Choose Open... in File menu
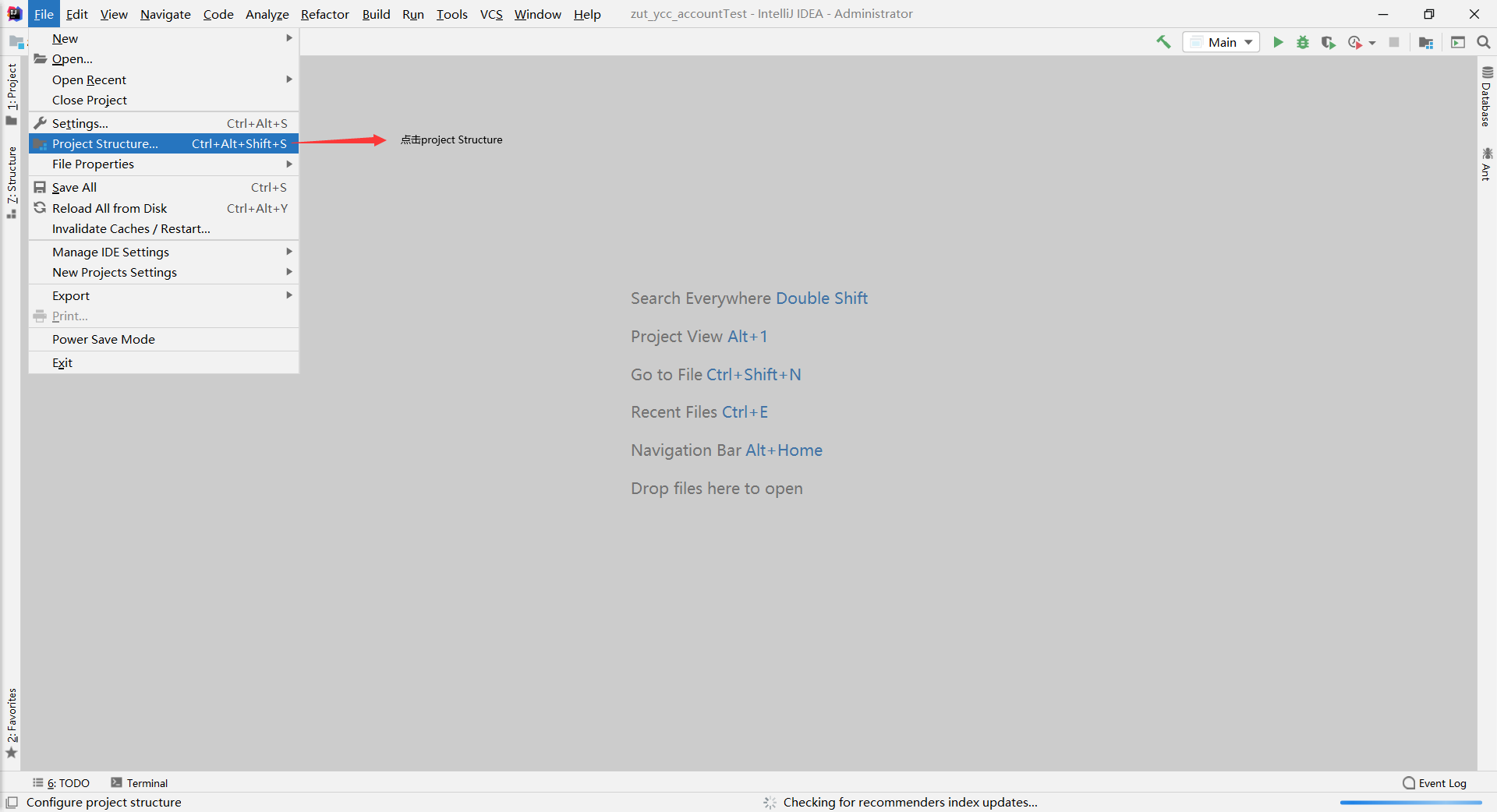 click(x=164, y=58)
